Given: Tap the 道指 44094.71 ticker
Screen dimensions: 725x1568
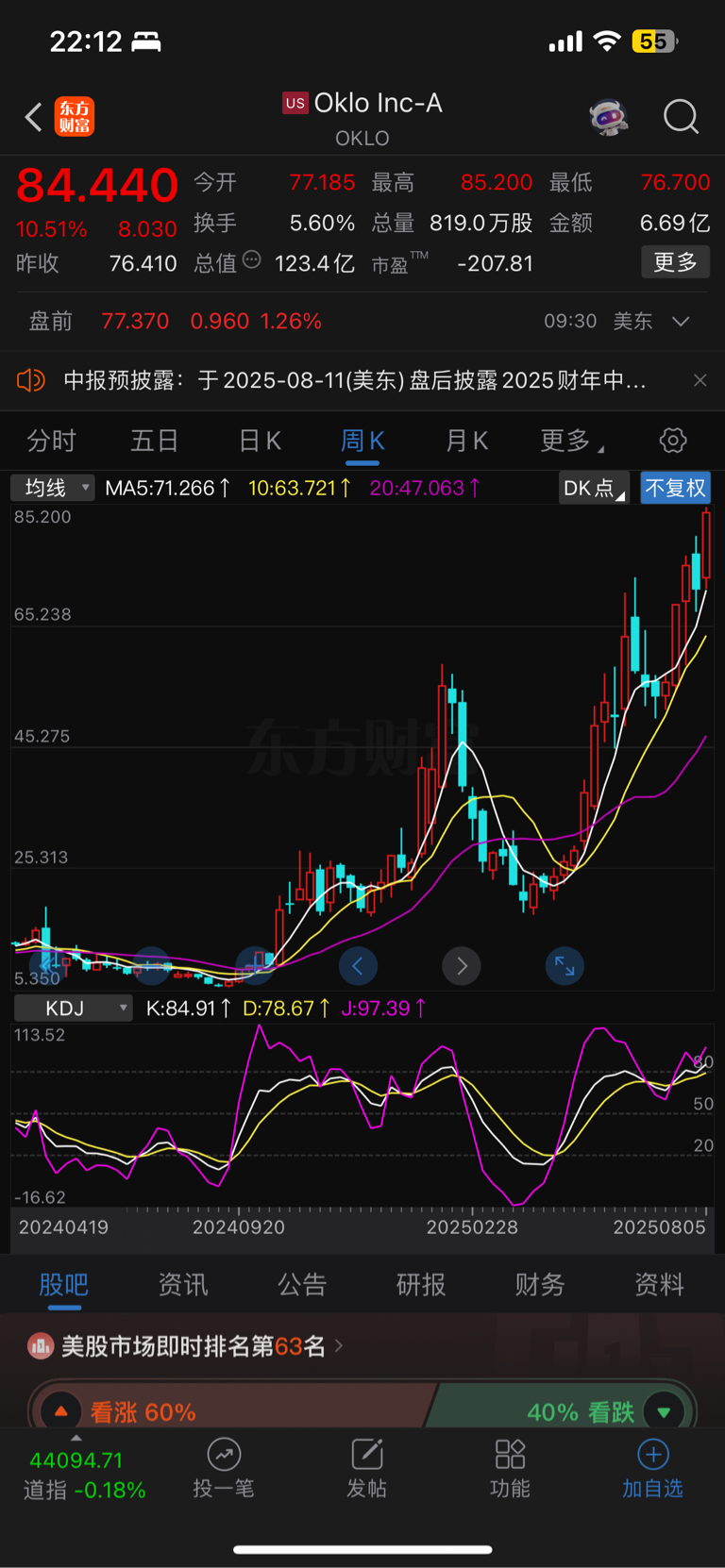Looking at the screenshot, I should (x=84, y=1475).
